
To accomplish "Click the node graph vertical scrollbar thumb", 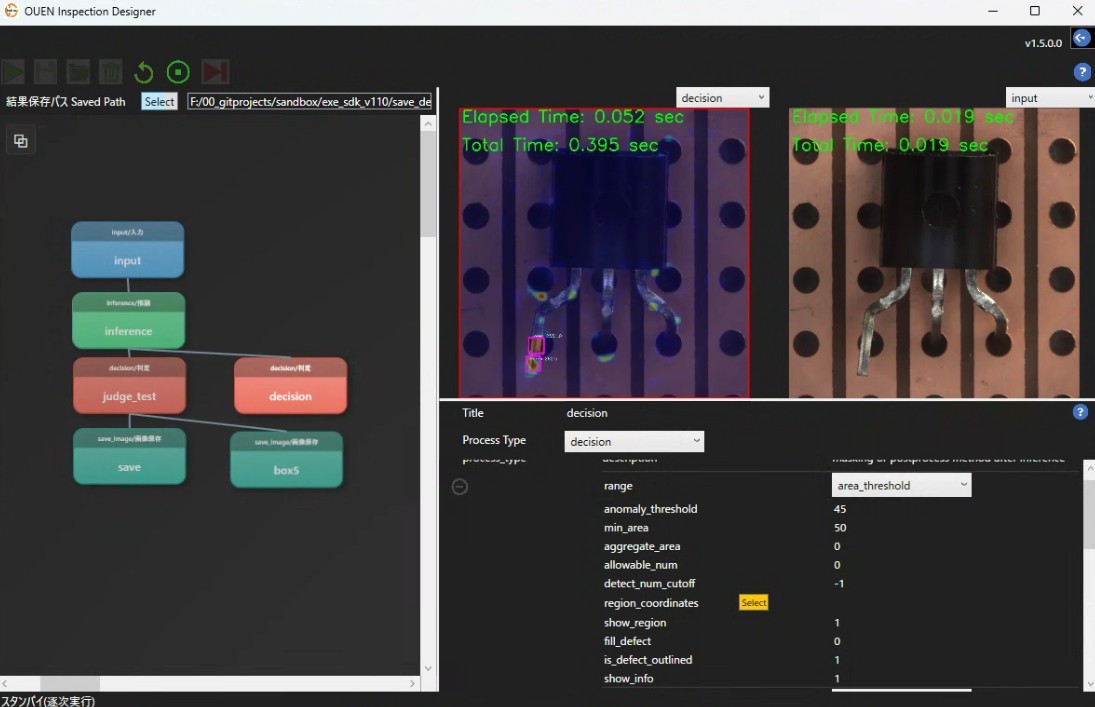I will click(428, 185).
